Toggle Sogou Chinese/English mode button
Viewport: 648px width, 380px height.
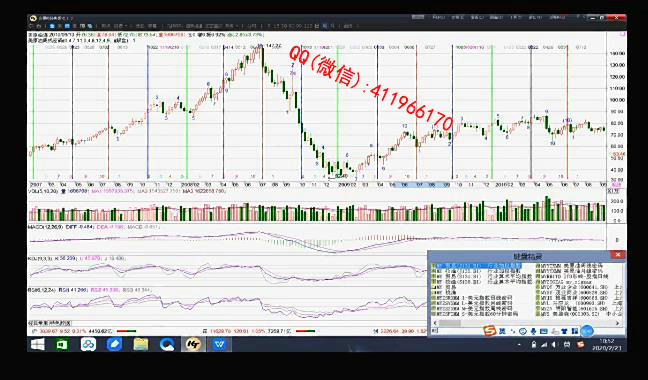tap(502, 331)
